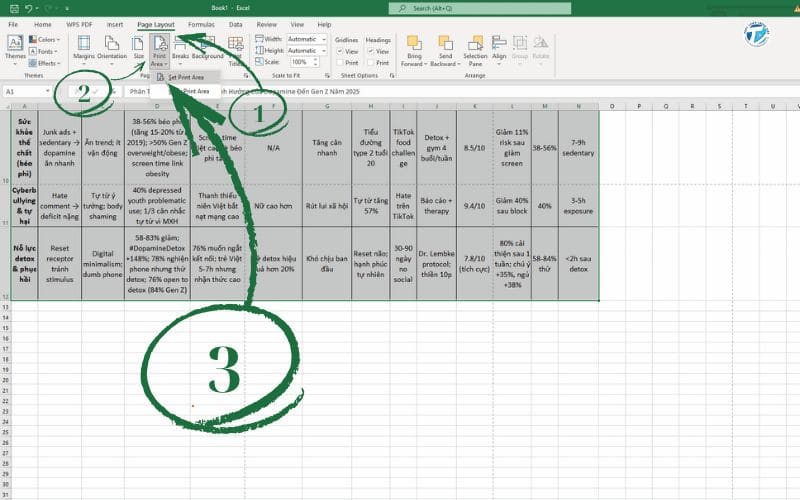Choose Set Print Area from dropdown
The image size is (800, 500).
pos(186,77)
